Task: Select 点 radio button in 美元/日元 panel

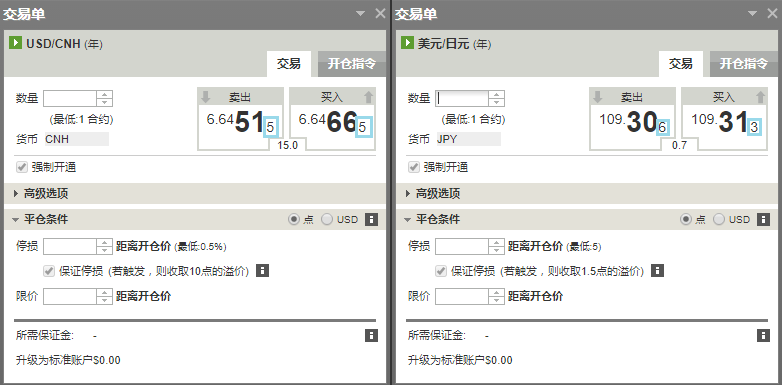Action: (686, 219)
